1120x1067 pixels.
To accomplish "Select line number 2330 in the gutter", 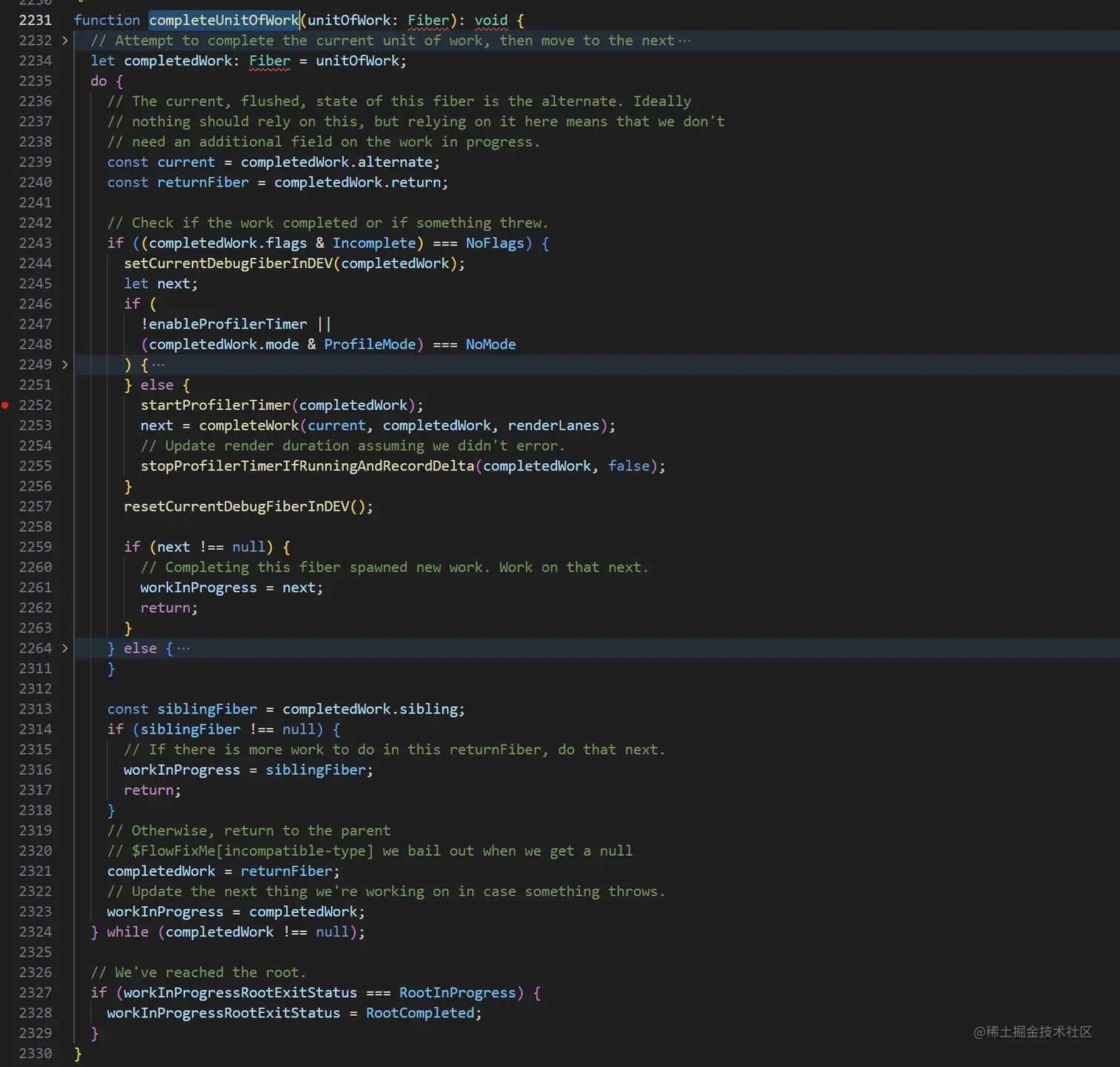I will point(36,1054).
